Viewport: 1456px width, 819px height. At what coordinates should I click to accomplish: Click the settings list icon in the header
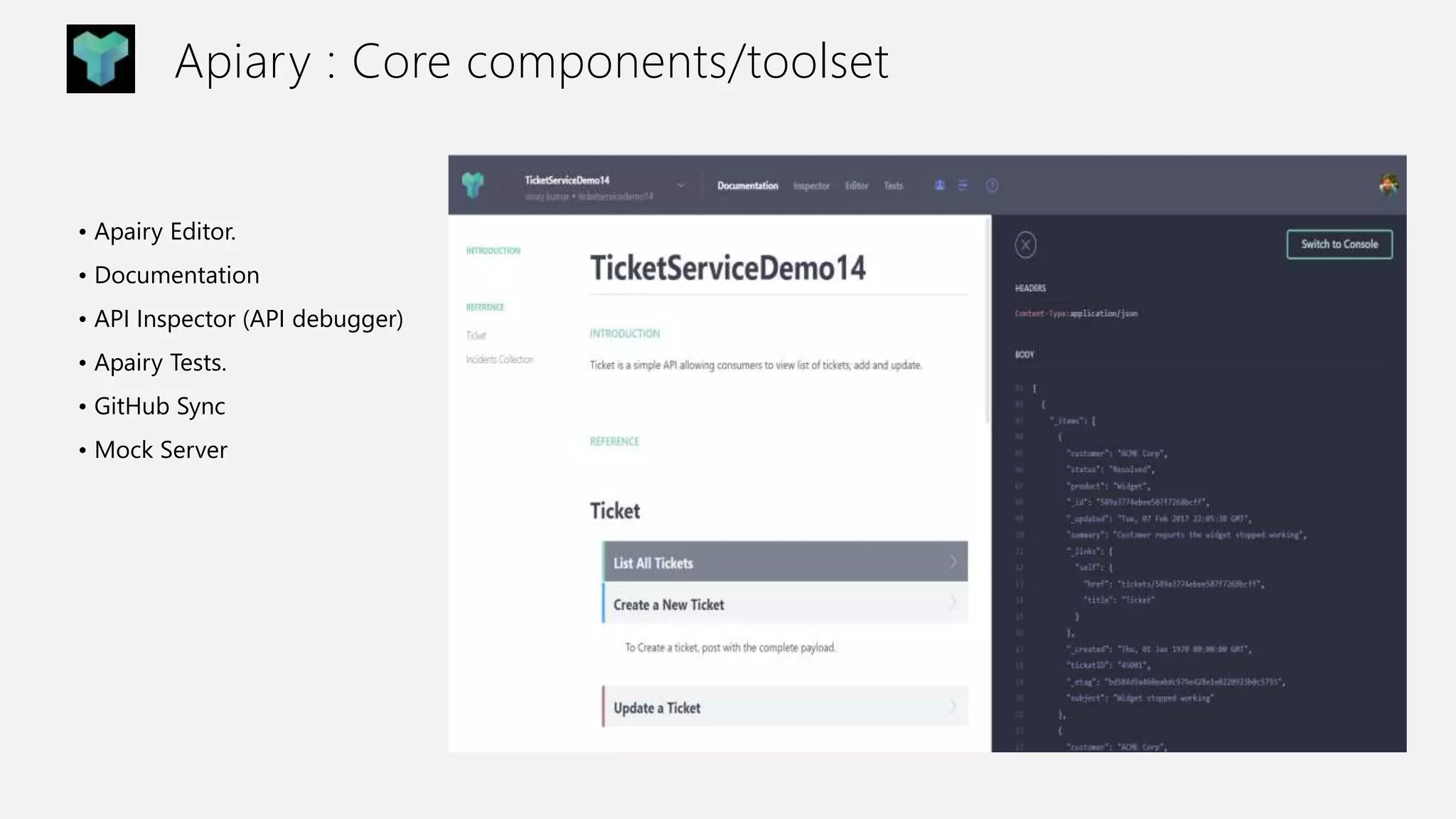point(963,186)
